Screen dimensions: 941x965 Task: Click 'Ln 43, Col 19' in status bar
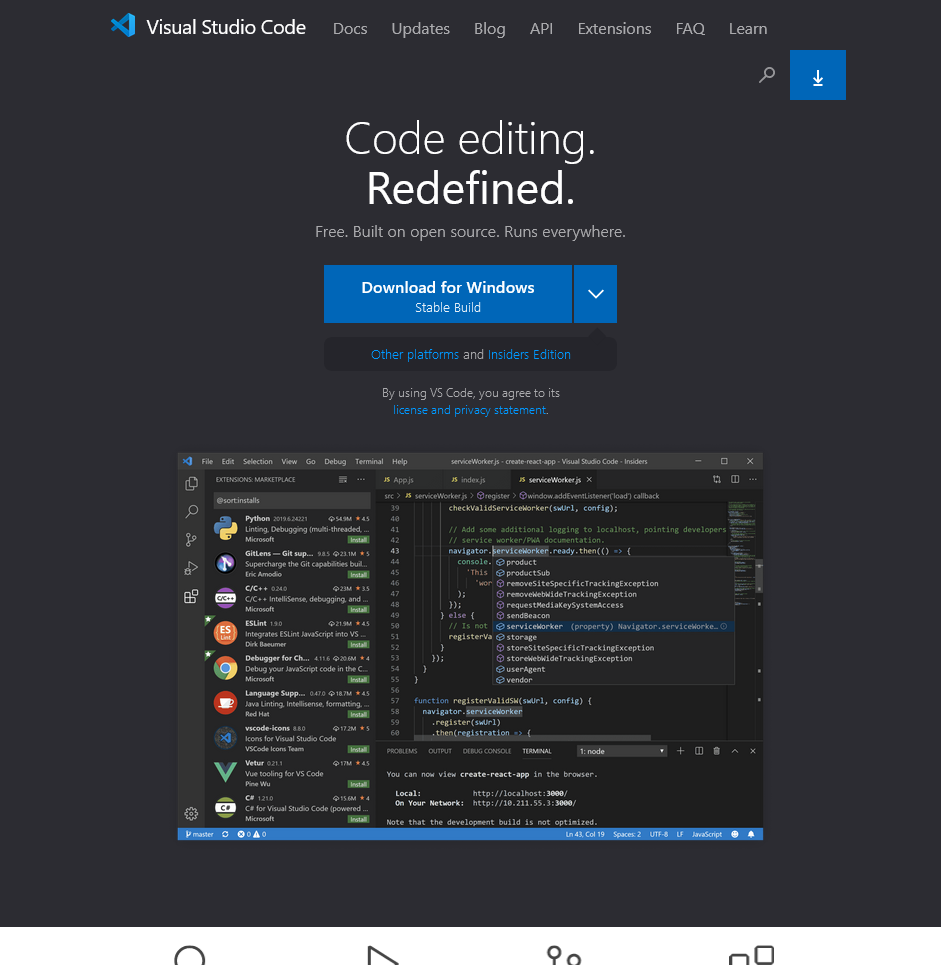(585, 835)
